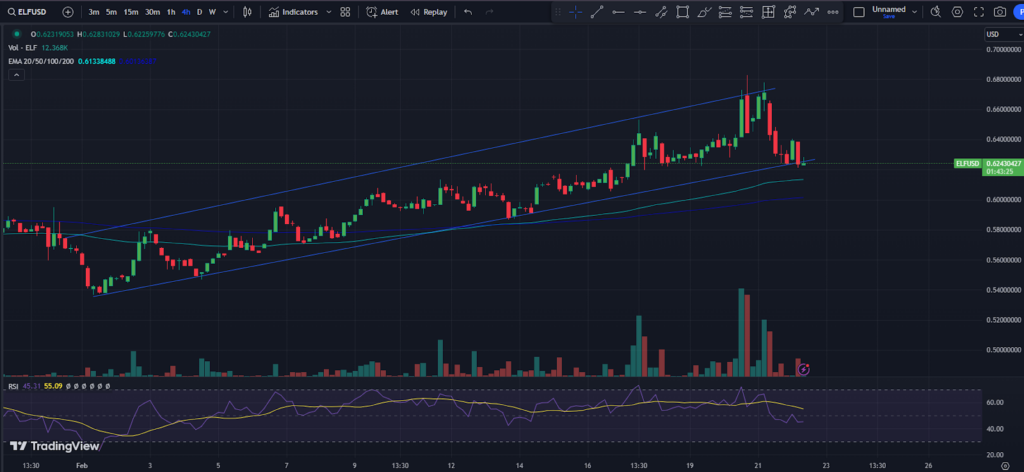Select the path or polyline arrow tool
The height and width of the screenshot is (472, 1024).
[811, 12]
